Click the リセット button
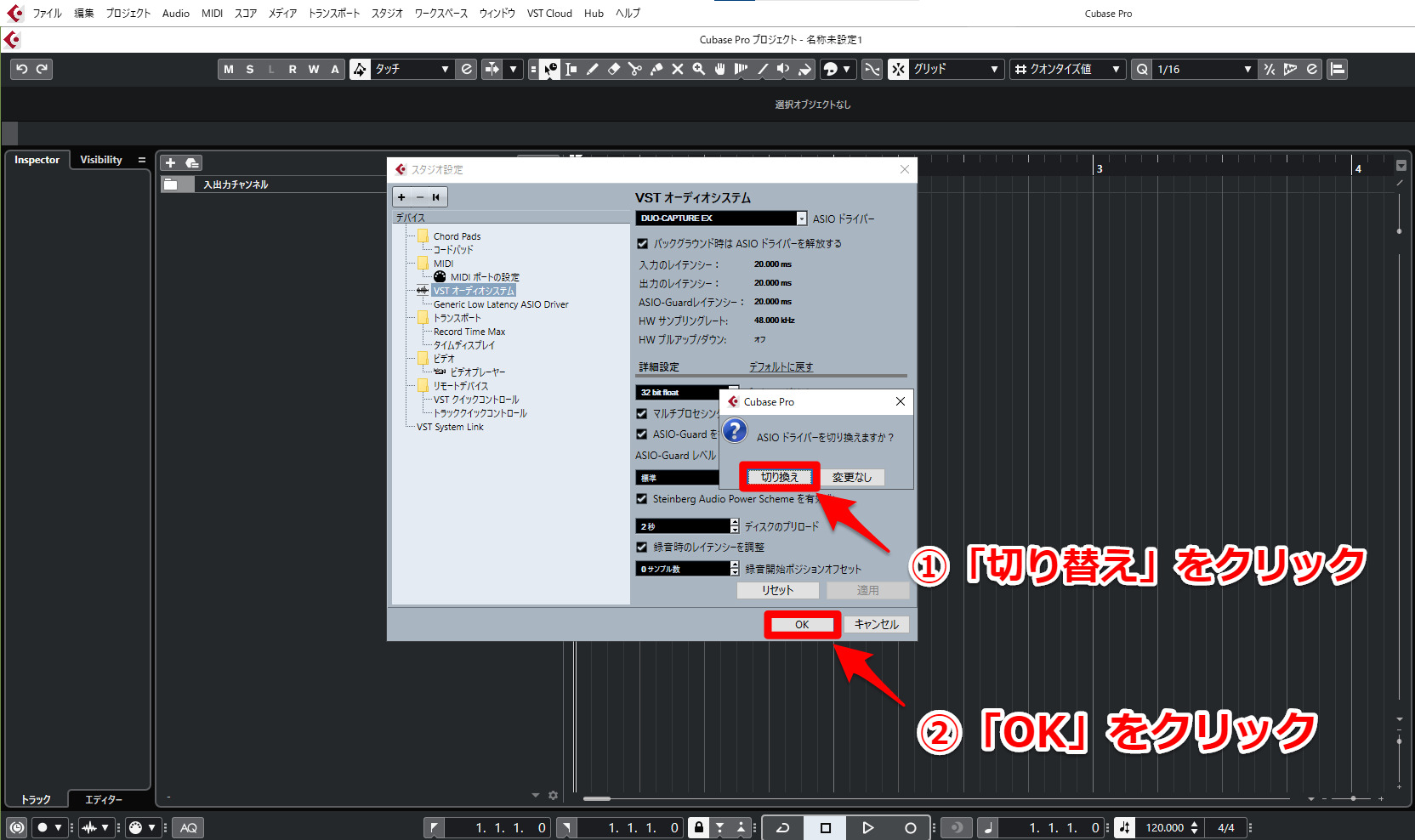Screen dimensions: 1415x840 777,590
